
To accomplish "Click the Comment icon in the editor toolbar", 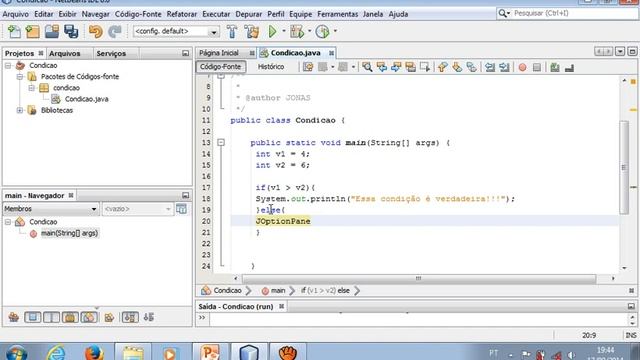I will (x=555, y=67).
